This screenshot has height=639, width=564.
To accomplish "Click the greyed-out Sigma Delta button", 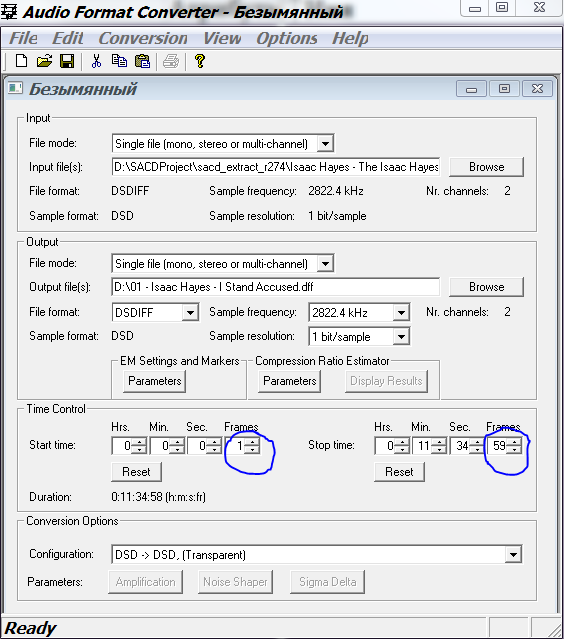I will point(327,582).
